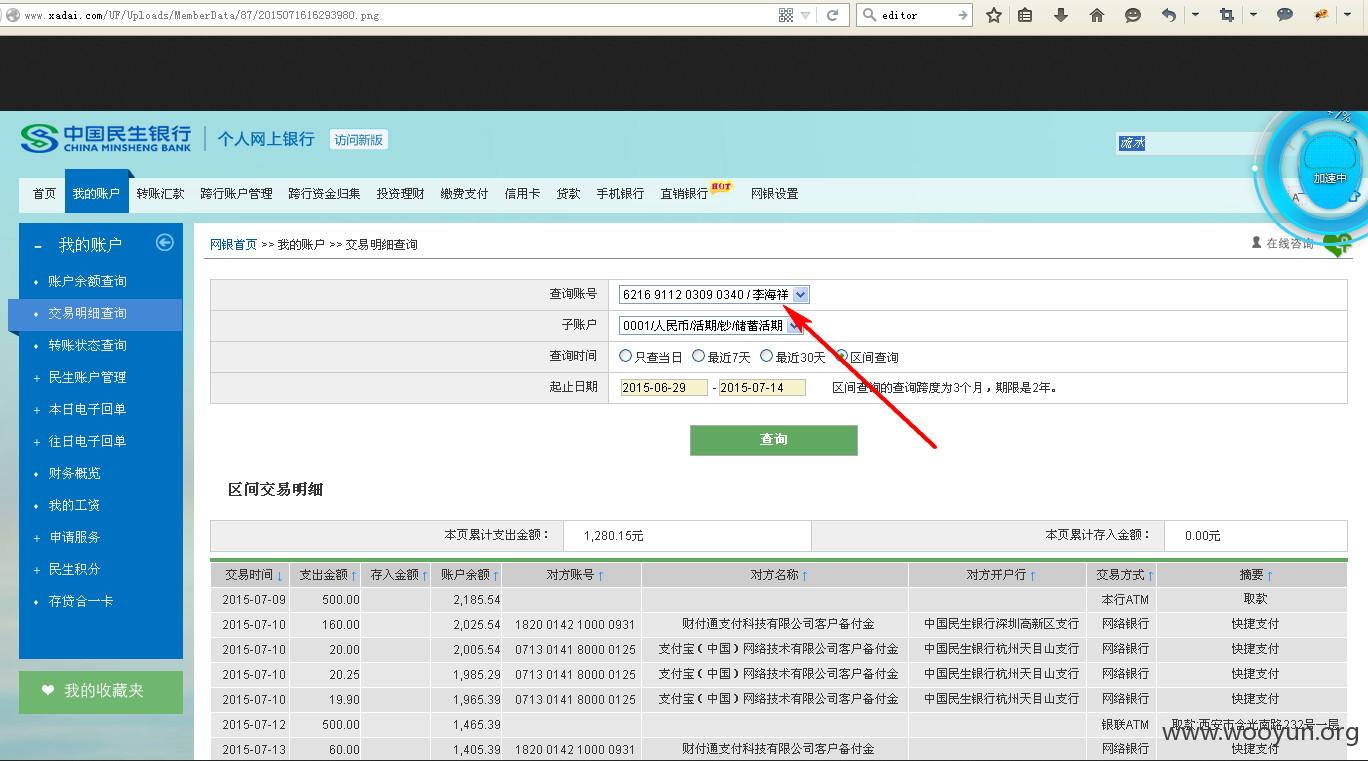This screenshot has width=1368, height=761.
Task: Click the end date field 2015-07-14
Action: (x=761, y=387)
